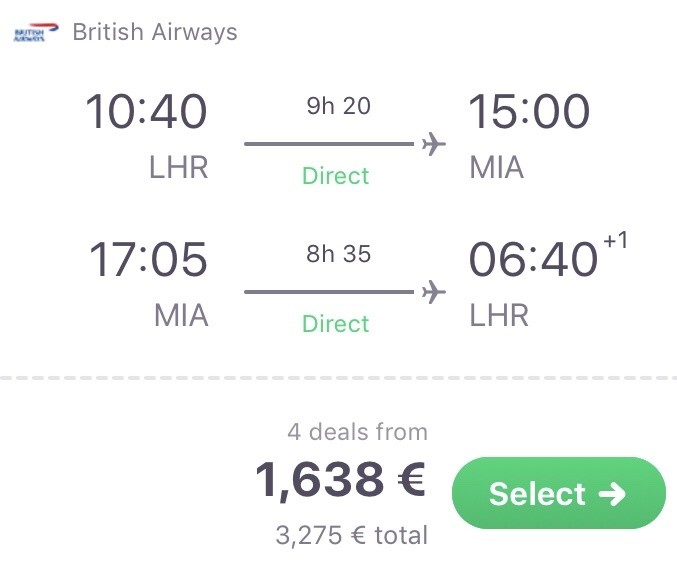The height and width of the screenshot is (584, 677).
Task: Click the outbound LHR airport code
Action: coord(179,167)
